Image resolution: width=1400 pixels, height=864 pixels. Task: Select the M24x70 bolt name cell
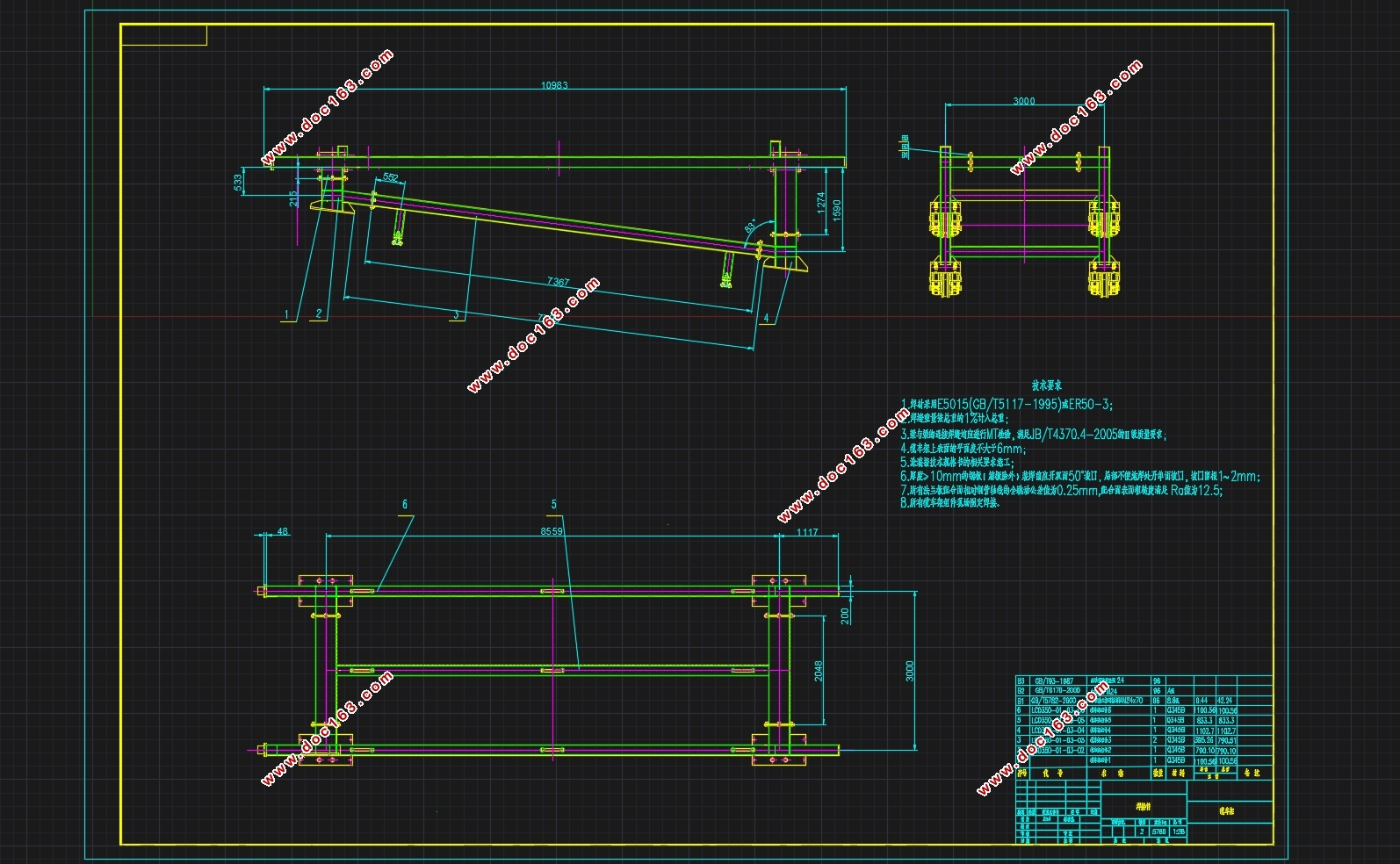(1118, 701)
